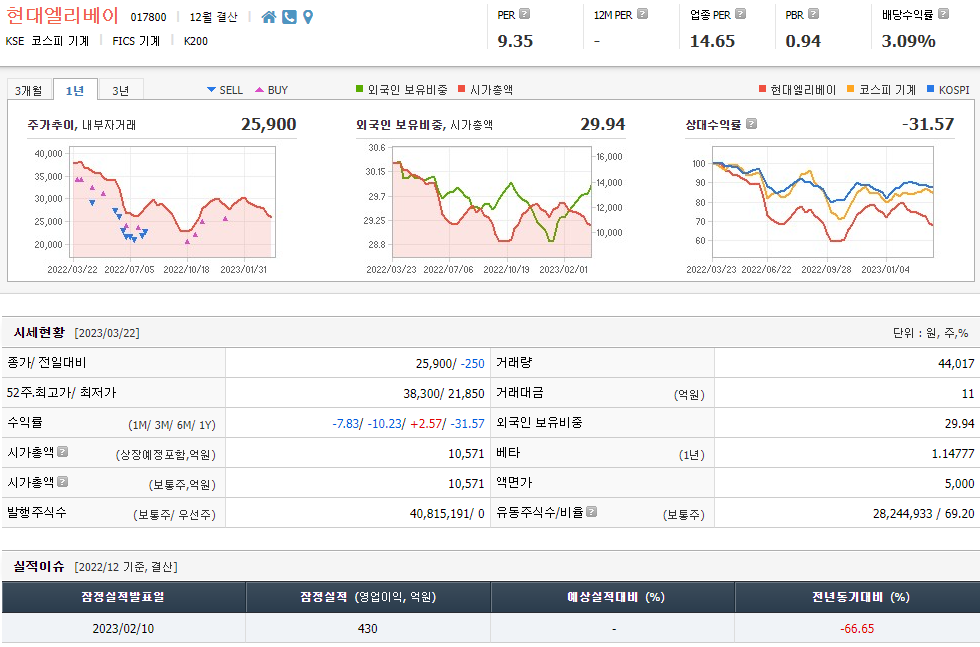The width and height of the screenshot is (980, 647).
Task: Click the 액면가 value 5,000
Action: [x=959, y=483]
